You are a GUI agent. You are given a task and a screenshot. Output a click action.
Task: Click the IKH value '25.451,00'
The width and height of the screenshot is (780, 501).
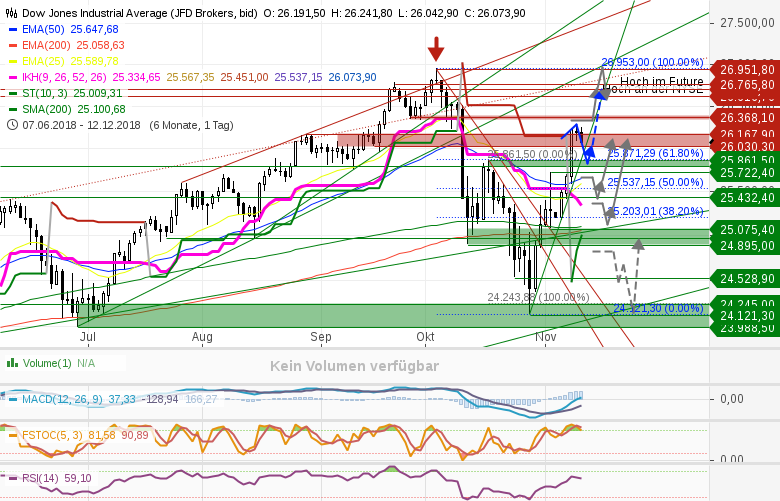[x=244, y=77]
